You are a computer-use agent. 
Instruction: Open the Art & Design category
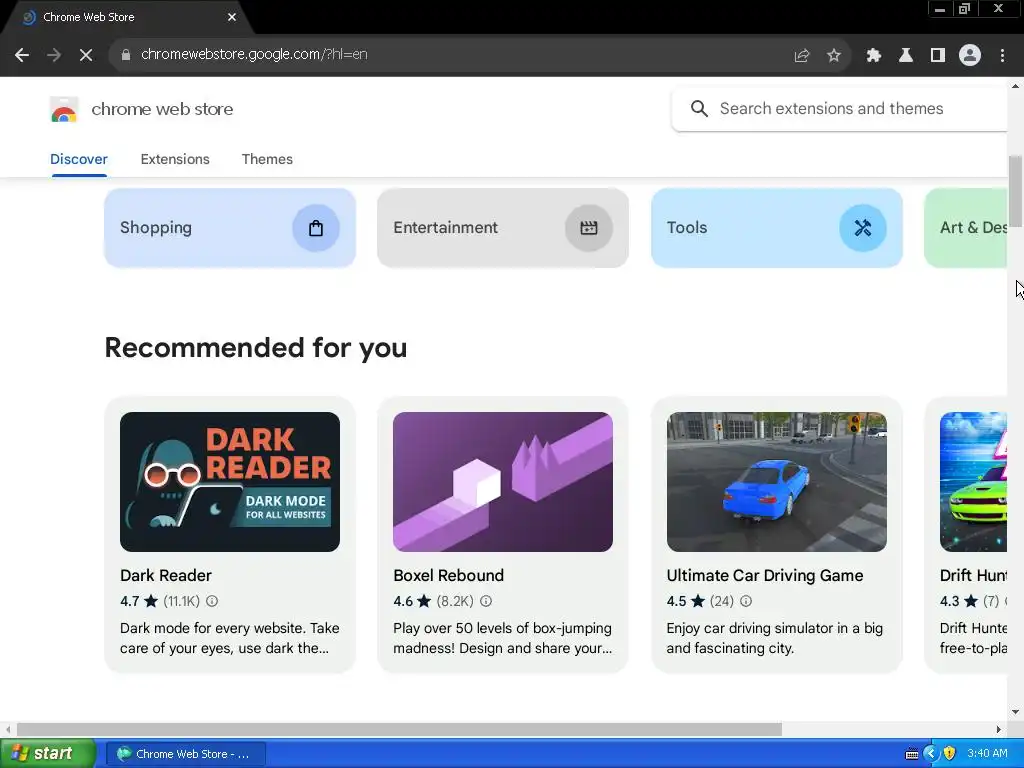coord(967,228)
